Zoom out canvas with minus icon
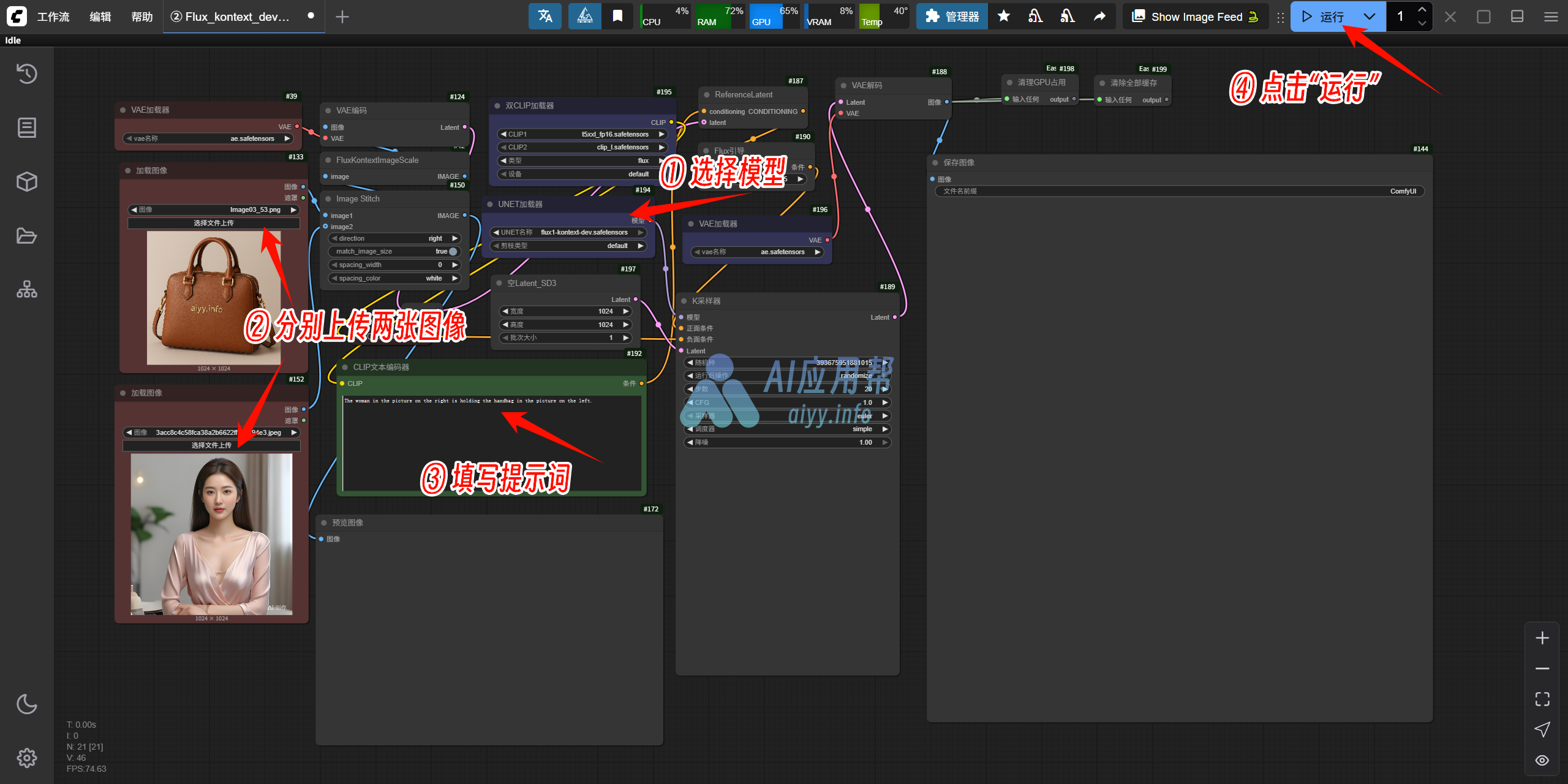This screenshot has width=1568, height=784. point(1542,668)
